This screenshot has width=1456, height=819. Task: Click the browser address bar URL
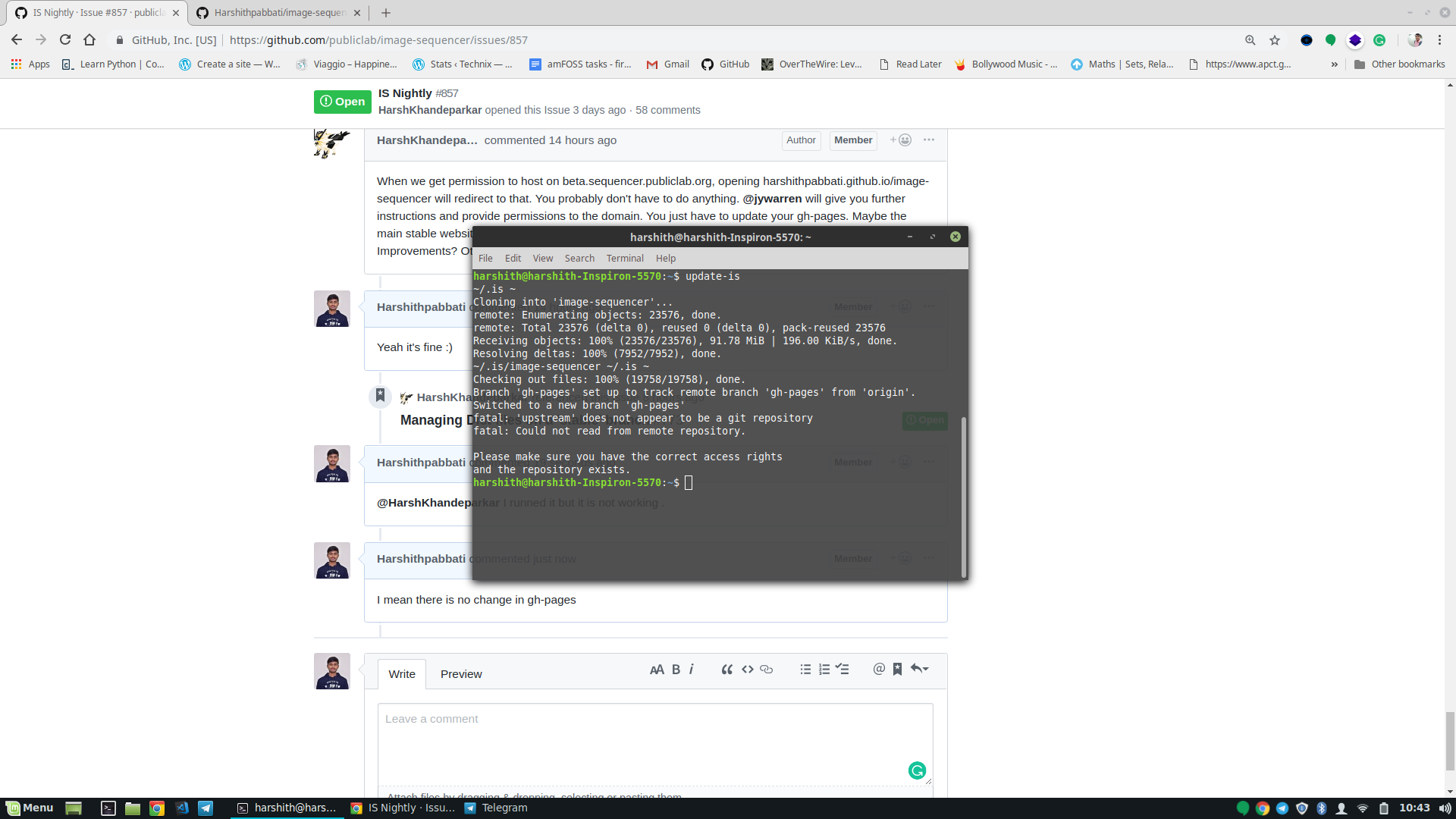[378, 40]
